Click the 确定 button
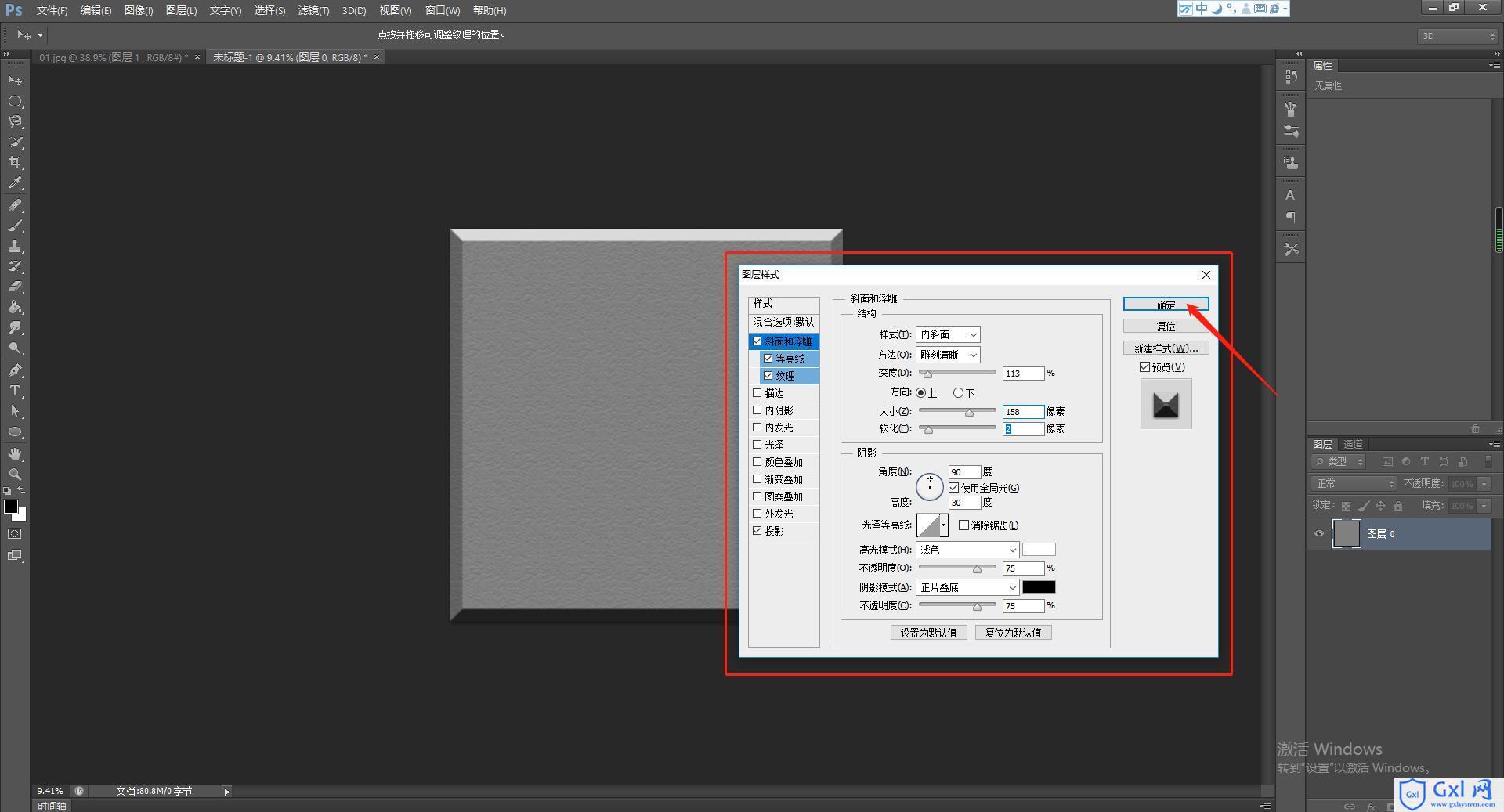 [1166, 305]
